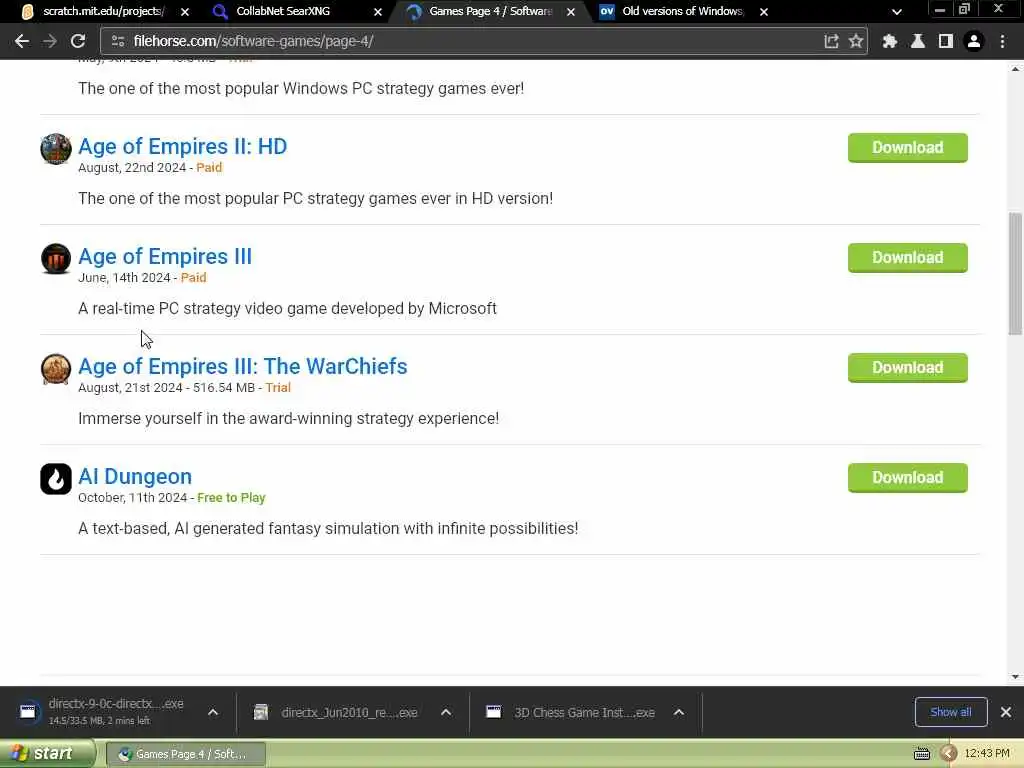1024x768 pixels.
Task: Download AI Dungeon
Action: (908, 478)
